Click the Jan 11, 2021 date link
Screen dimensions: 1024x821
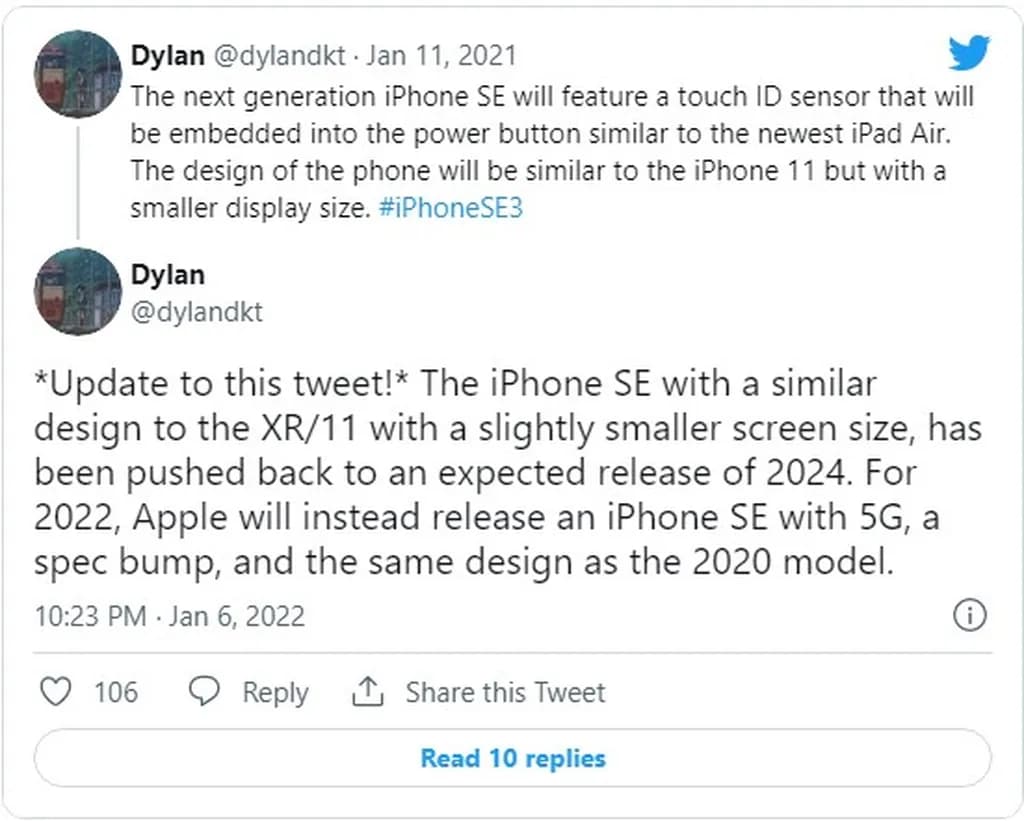coord(441,55)
